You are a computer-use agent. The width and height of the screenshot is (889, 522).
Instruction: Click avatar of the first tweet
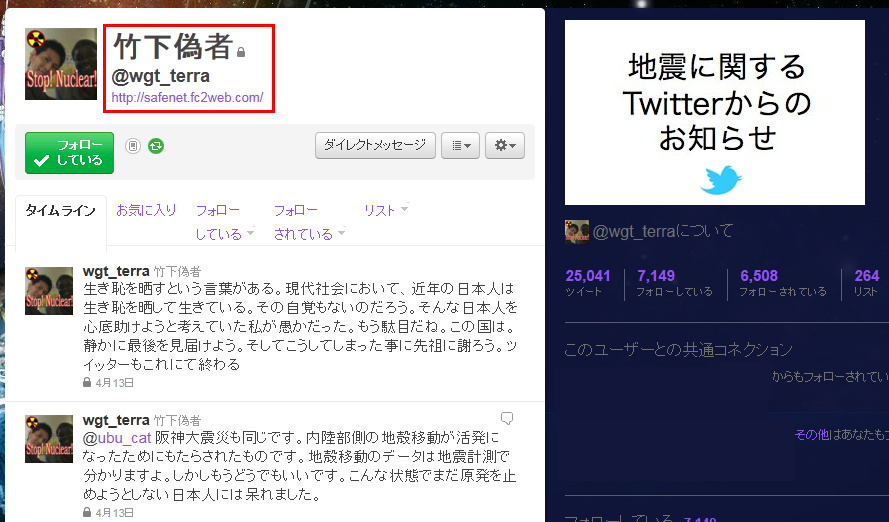(x=49, y=291)
